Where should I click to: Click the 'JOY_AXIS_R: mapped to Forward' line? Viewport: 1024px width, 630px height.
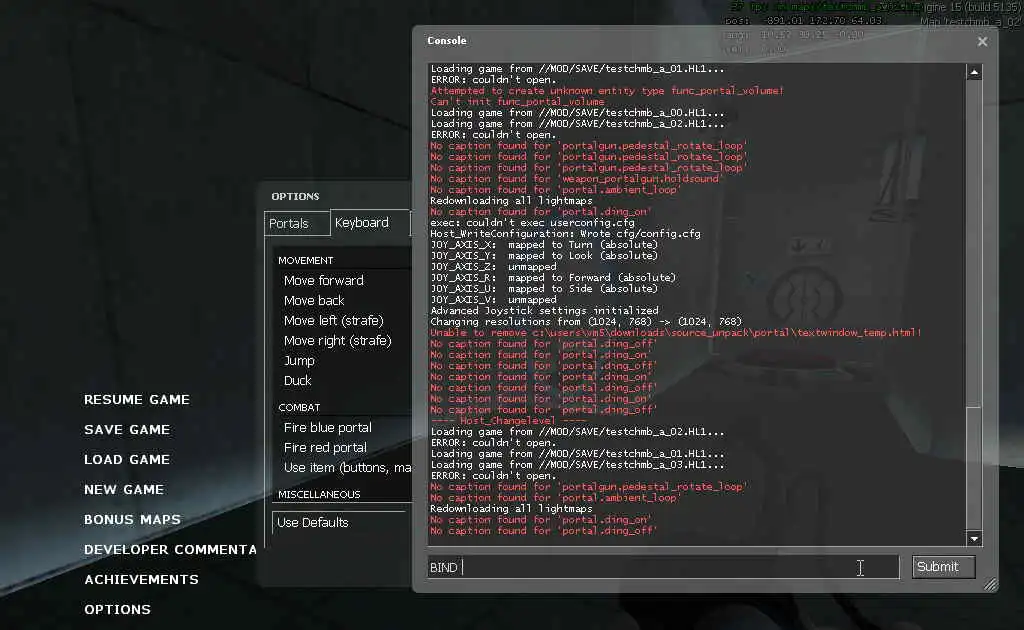click(x=553, y=277)
